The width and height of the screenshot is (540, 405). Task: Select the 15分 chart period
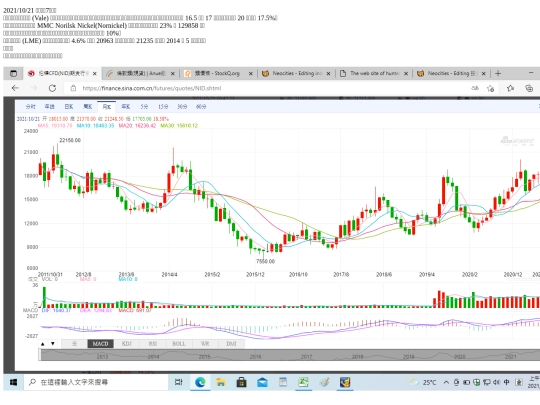point(163,107)
